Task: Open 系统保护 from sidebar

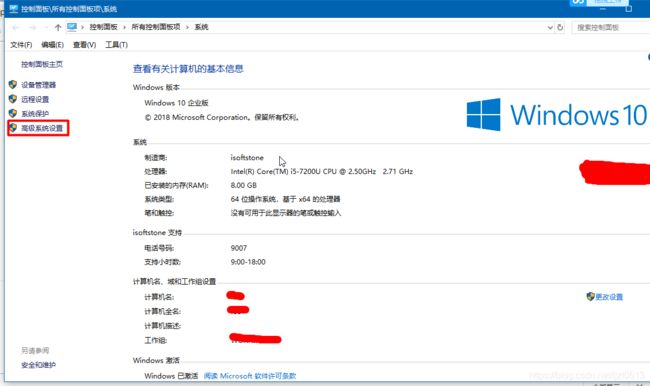Action: [35, 114]
